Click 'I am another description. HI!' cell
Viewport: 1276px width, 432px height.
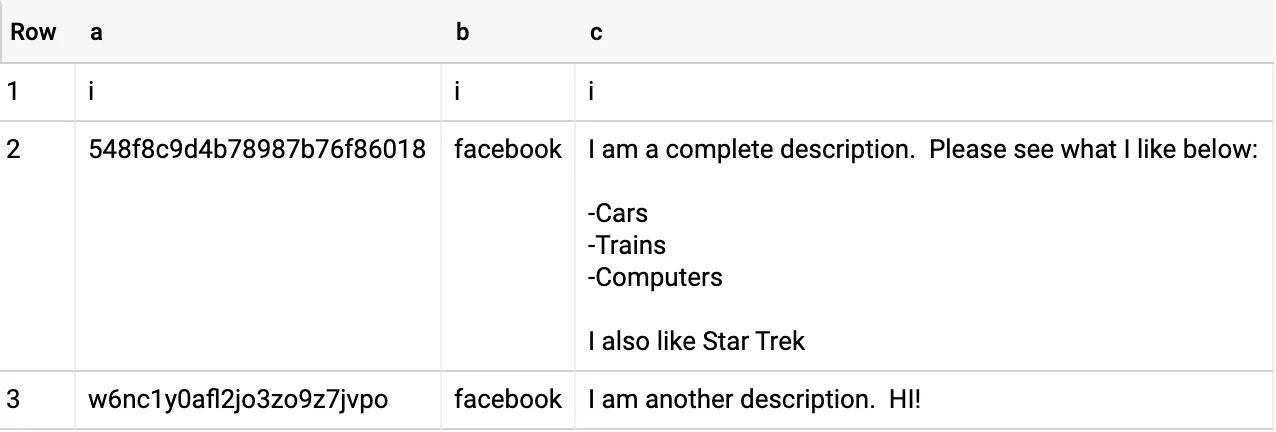click(754, 400)
